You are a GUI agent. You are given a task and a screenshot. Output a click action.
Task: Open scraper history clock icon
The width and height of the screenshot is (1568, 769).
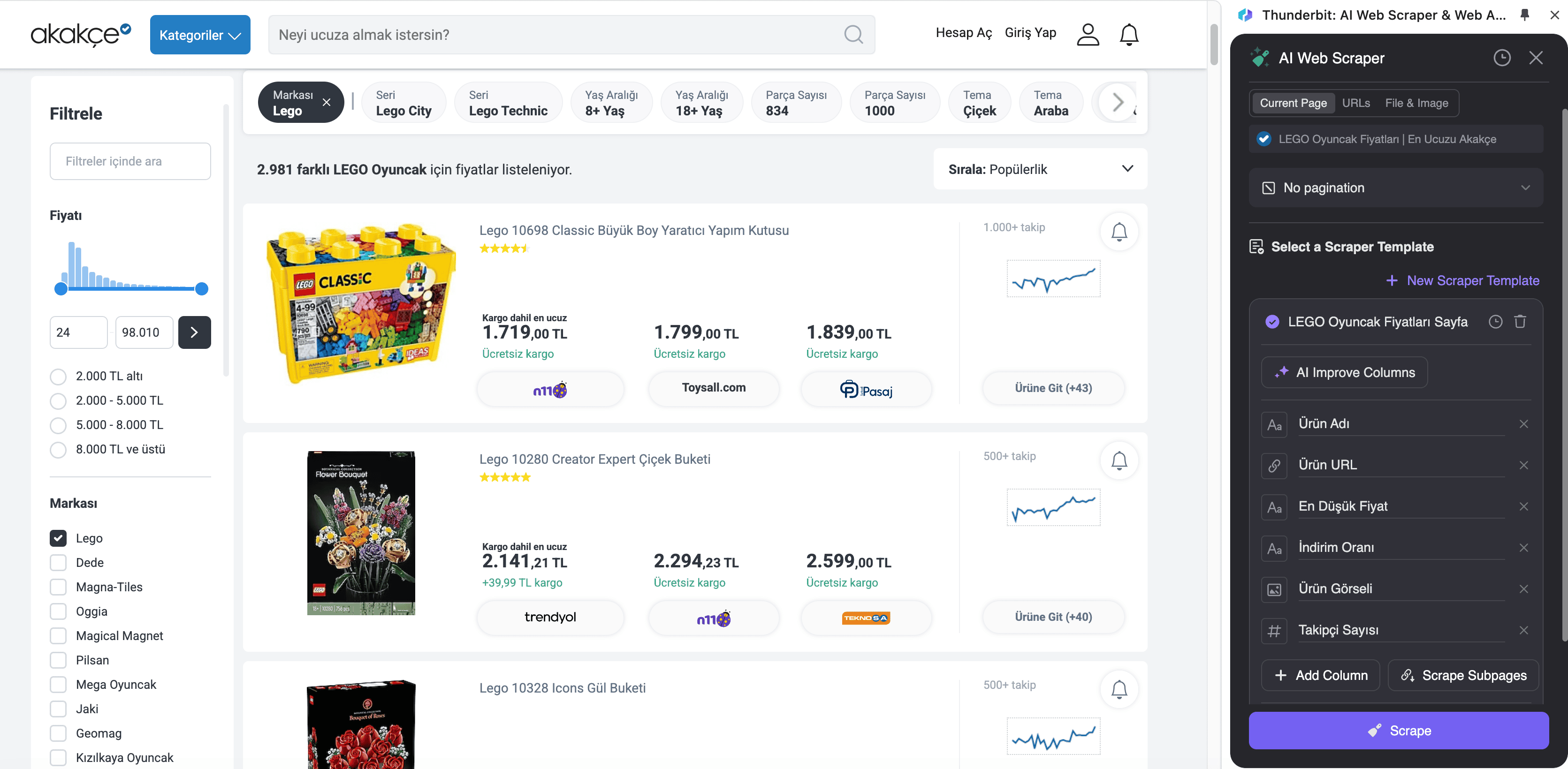coord(1502,58)
